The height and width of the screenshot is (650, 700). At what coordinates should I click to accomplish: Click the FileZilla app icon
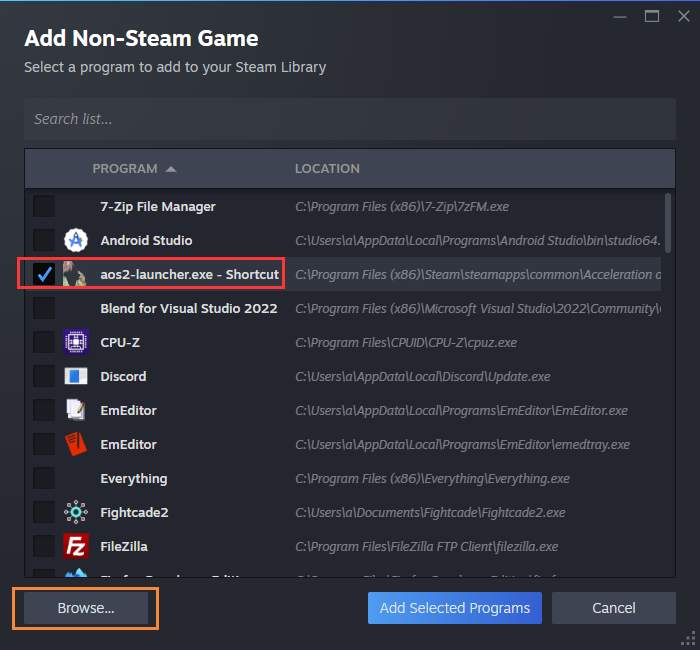coord(76,546)
